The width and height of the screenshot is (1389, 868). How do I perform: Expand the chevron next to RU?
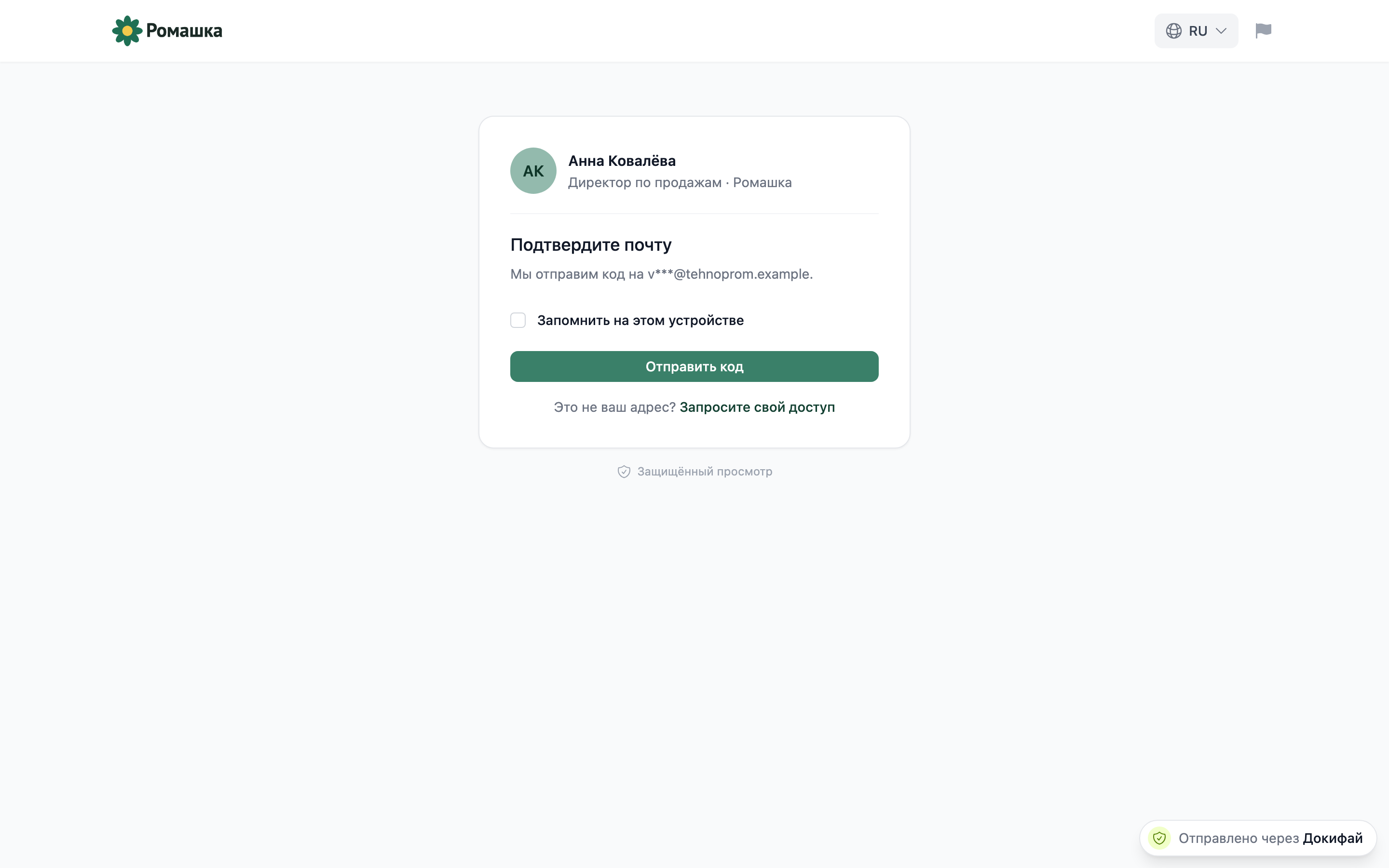[x=1221, y=31]
